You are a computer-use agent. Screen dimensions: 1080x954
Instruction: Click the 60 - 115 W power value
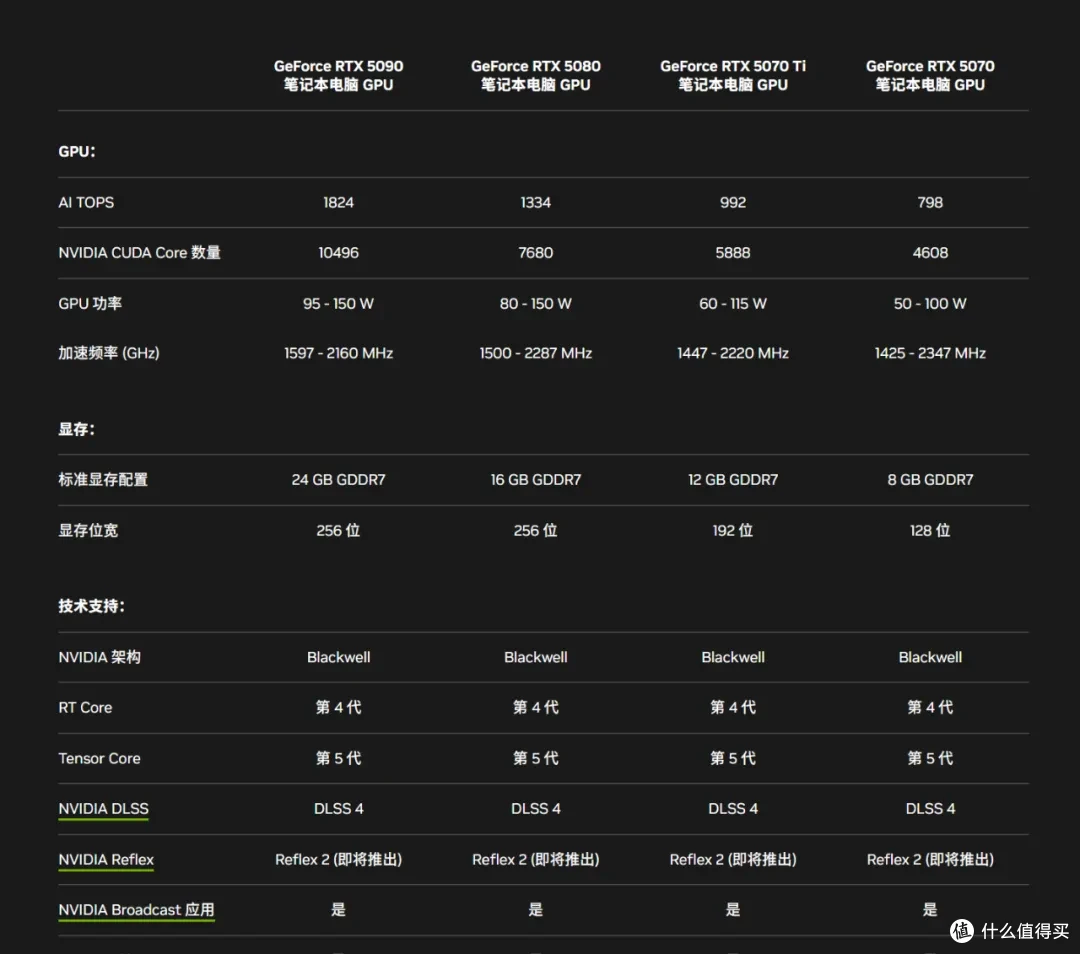[x=733, y=304]
